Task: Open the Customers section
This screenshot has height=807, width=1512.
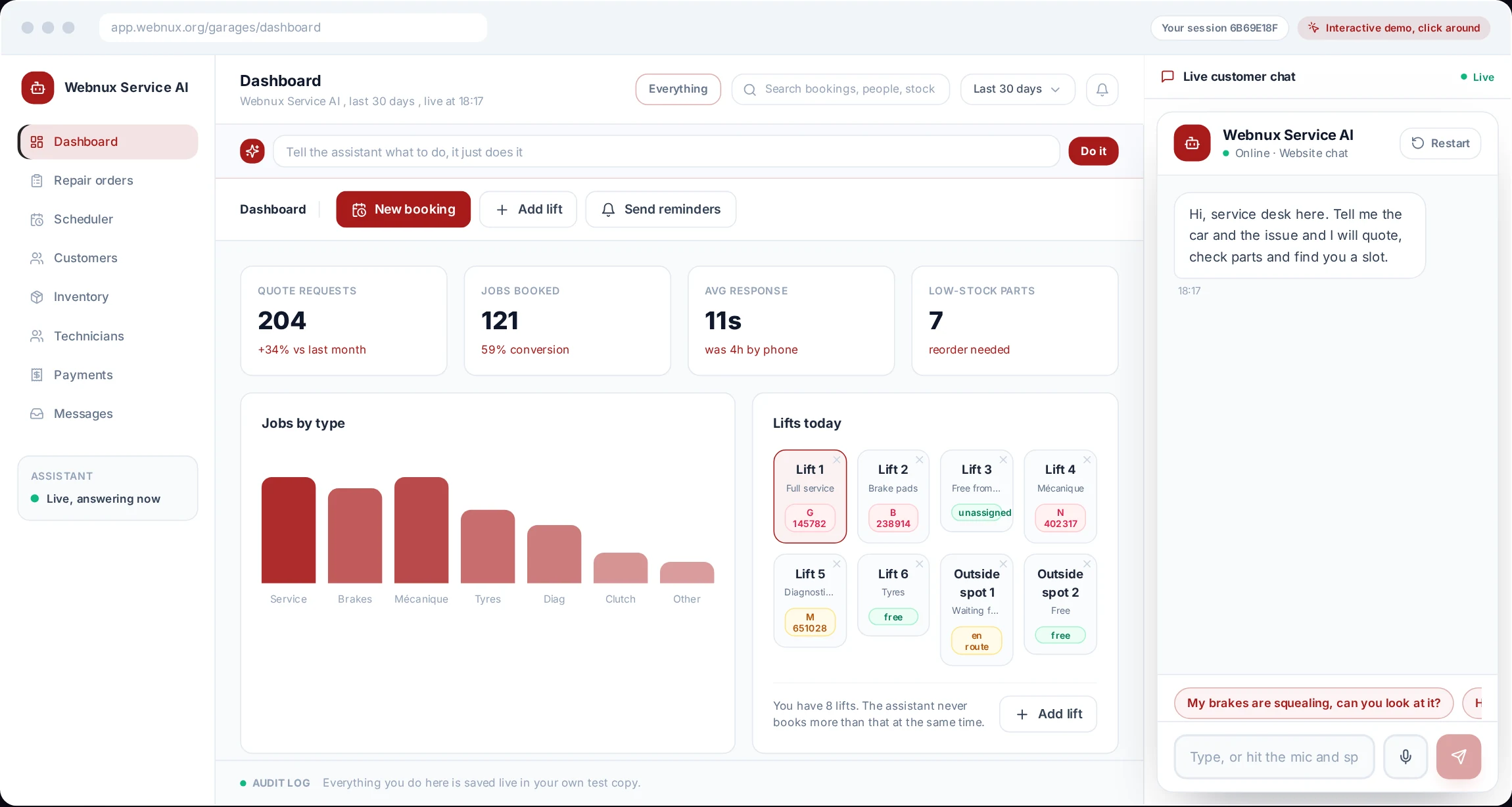Action: coord(108,258)
